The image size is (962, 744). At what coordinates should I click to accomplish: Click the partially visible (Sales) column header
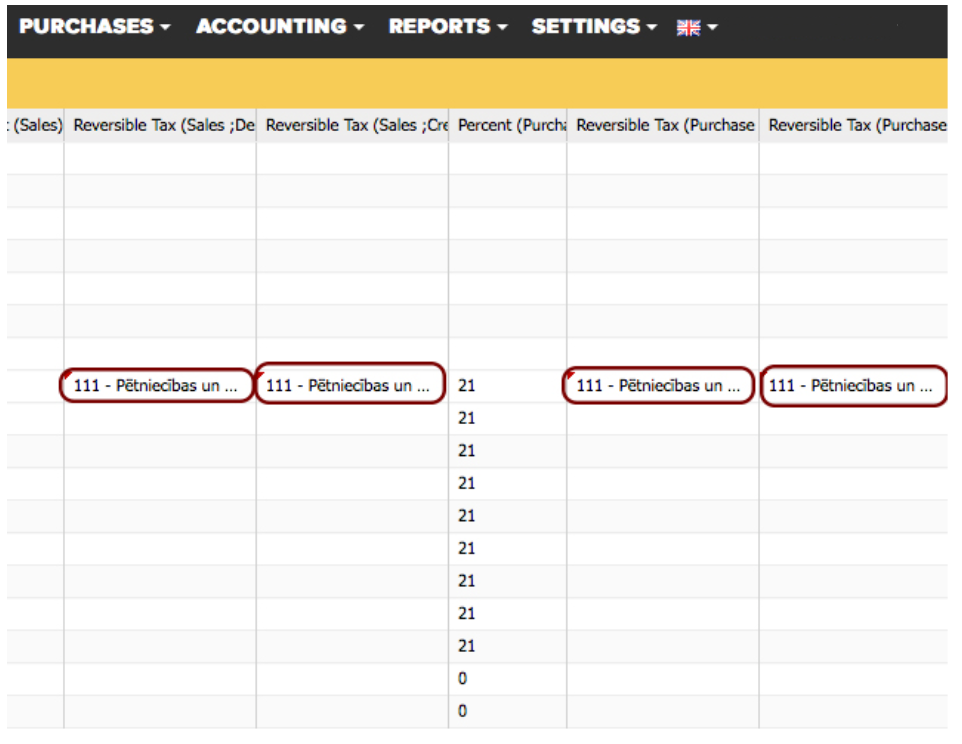(x=36, y=126)
